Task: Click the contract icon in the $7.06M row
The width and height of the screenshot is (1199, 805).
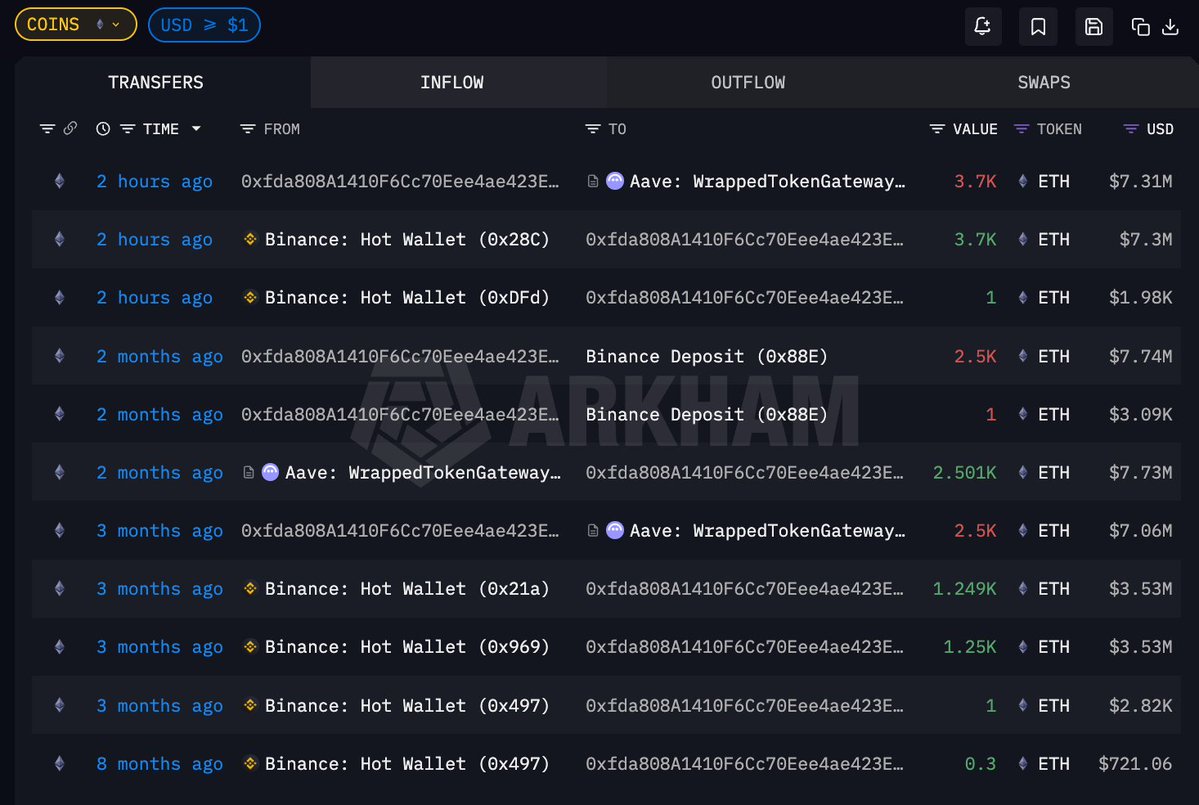Action: (593, 531)
